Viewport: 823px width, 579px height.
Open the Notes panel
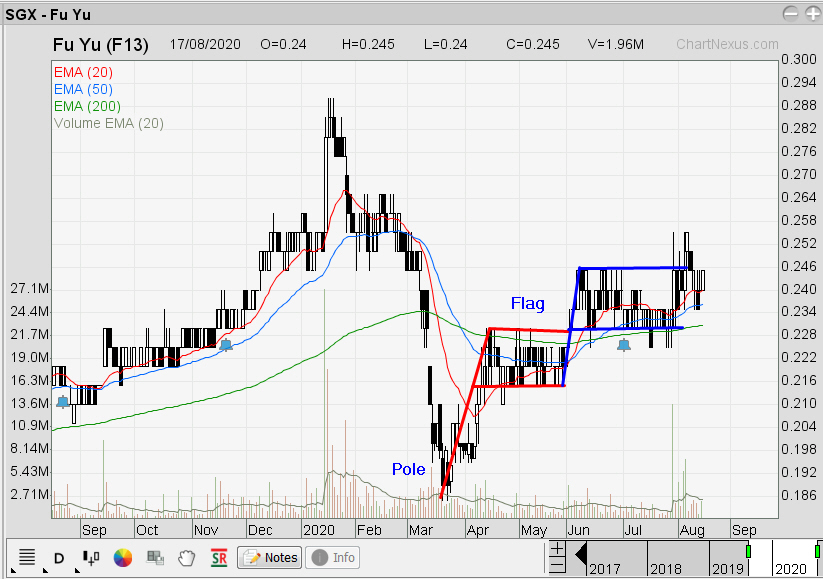coord(270,557)
